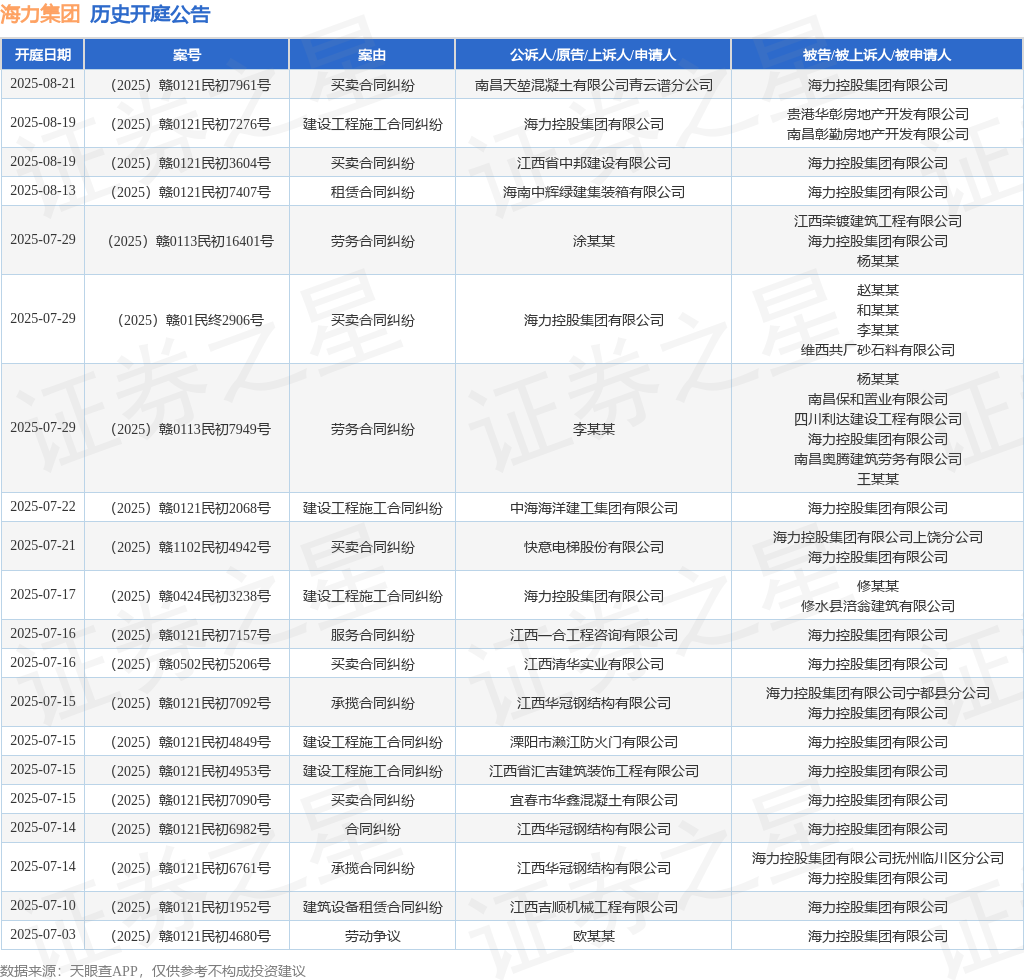
Task: Click 南昌奥腾建筑劳务有限公司 defendant
Action: (x=878, y=460)
